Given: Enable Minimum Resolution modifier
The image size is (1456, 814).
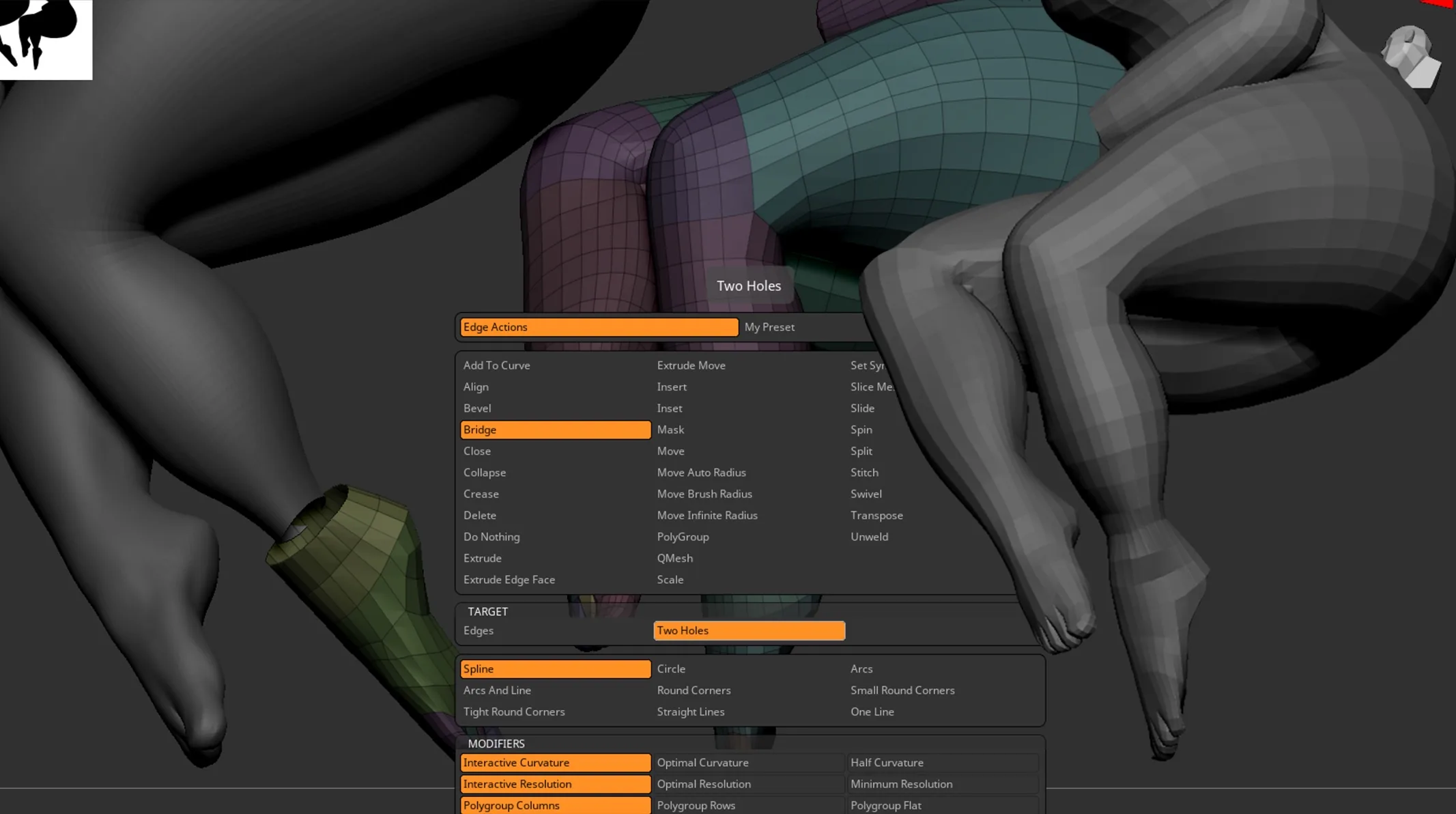Looking at the screenshot, I should [943, 784].
